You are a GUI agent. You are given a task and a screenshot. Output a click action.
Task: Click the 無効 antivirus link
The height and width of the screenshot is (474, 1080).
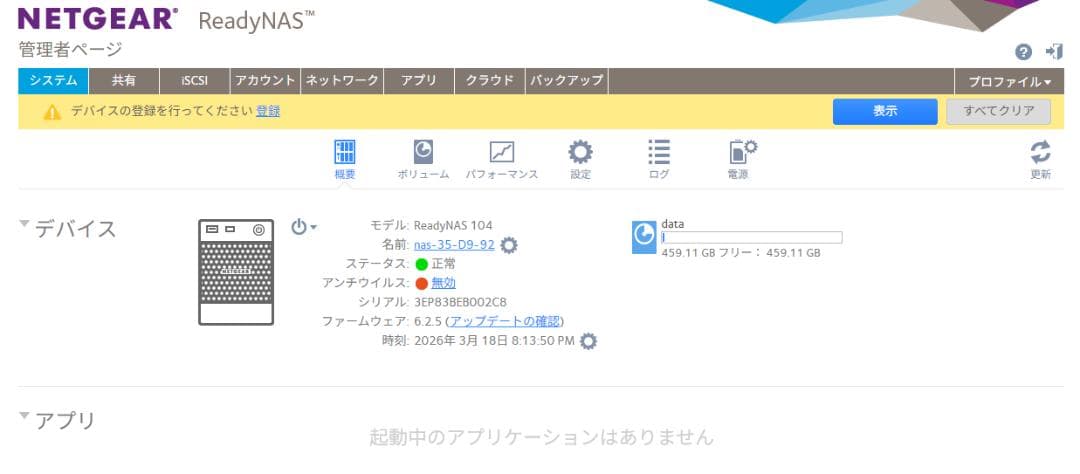tap(444, 282)
